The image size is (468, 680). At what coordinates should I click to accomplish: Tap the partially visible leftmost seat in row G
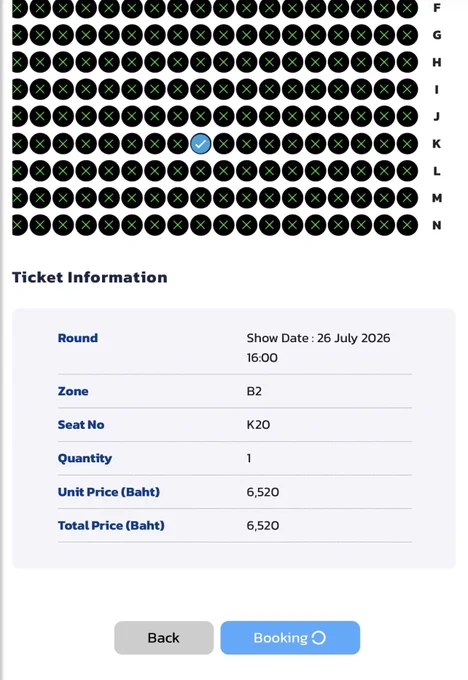(19, 35)
